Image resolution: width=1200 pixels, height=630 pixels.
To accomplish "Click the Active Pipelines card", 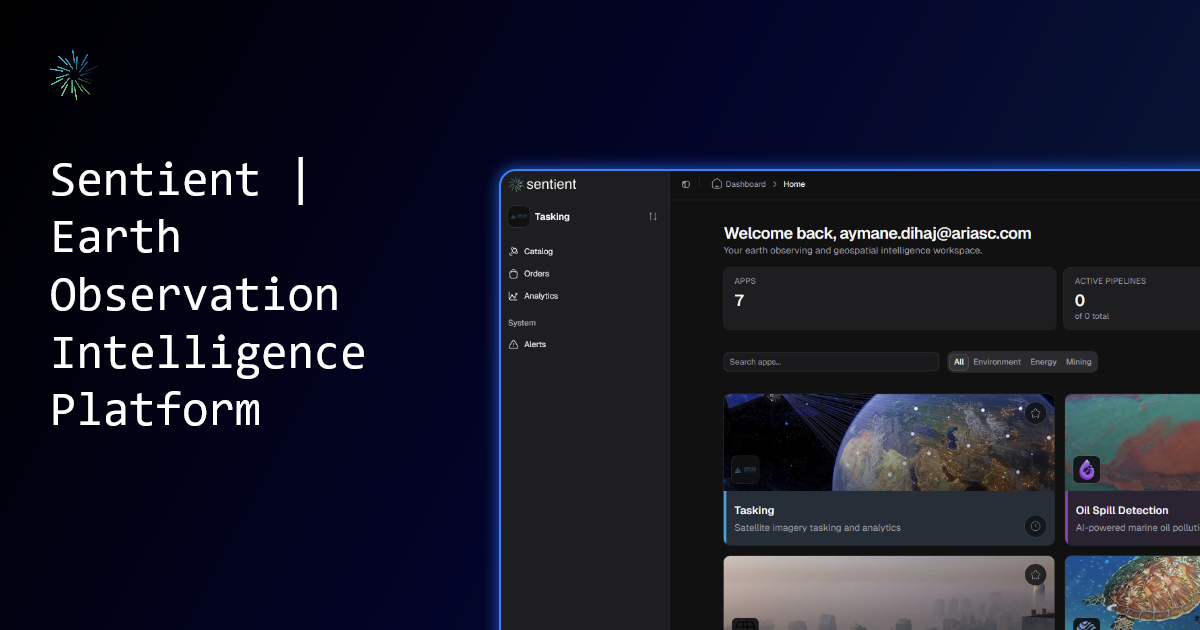I will pyautogui.click(x=1131, y=298).
